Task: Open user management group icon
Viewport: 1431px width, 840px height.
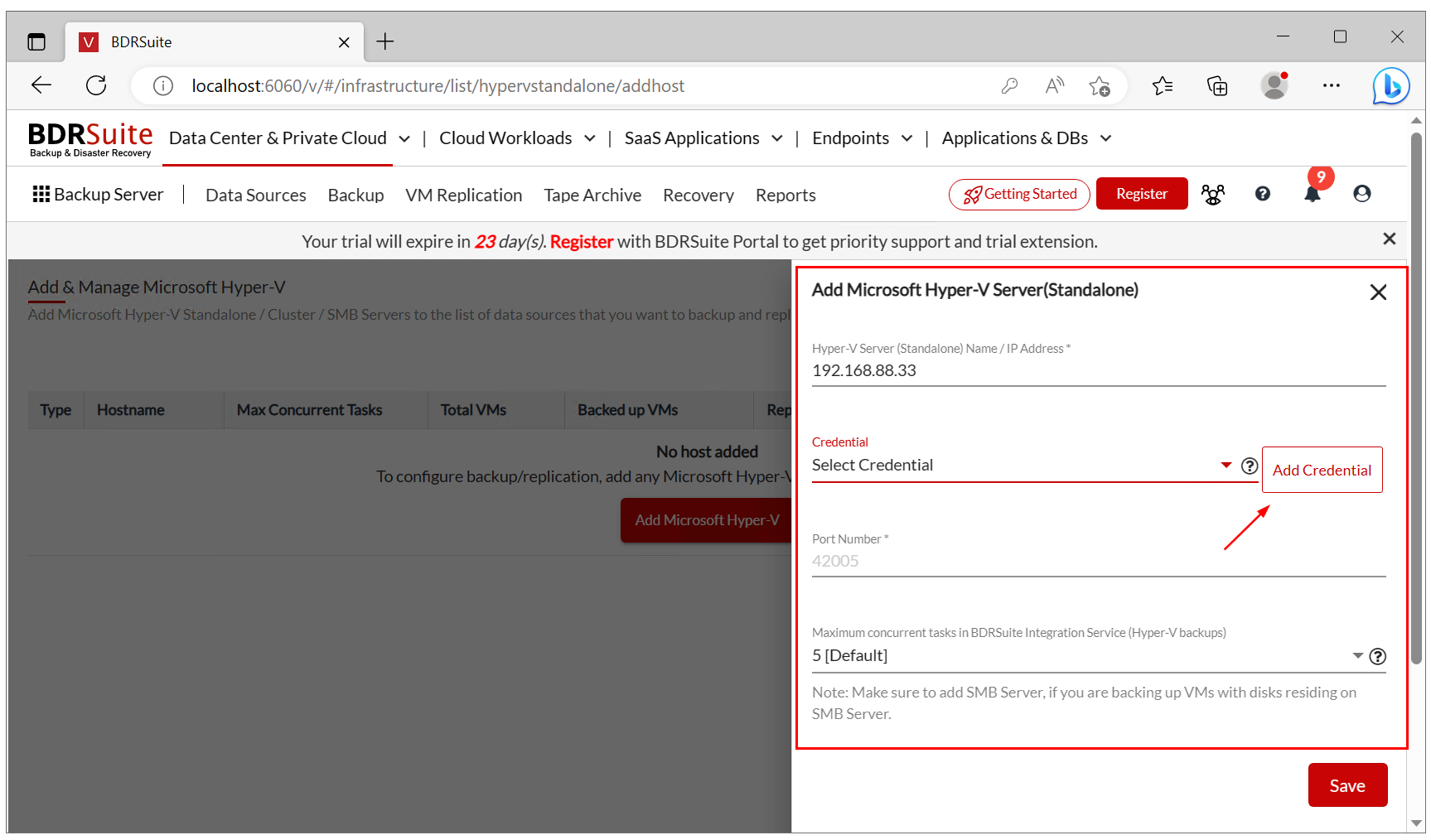Action: tap(1213, 194)
